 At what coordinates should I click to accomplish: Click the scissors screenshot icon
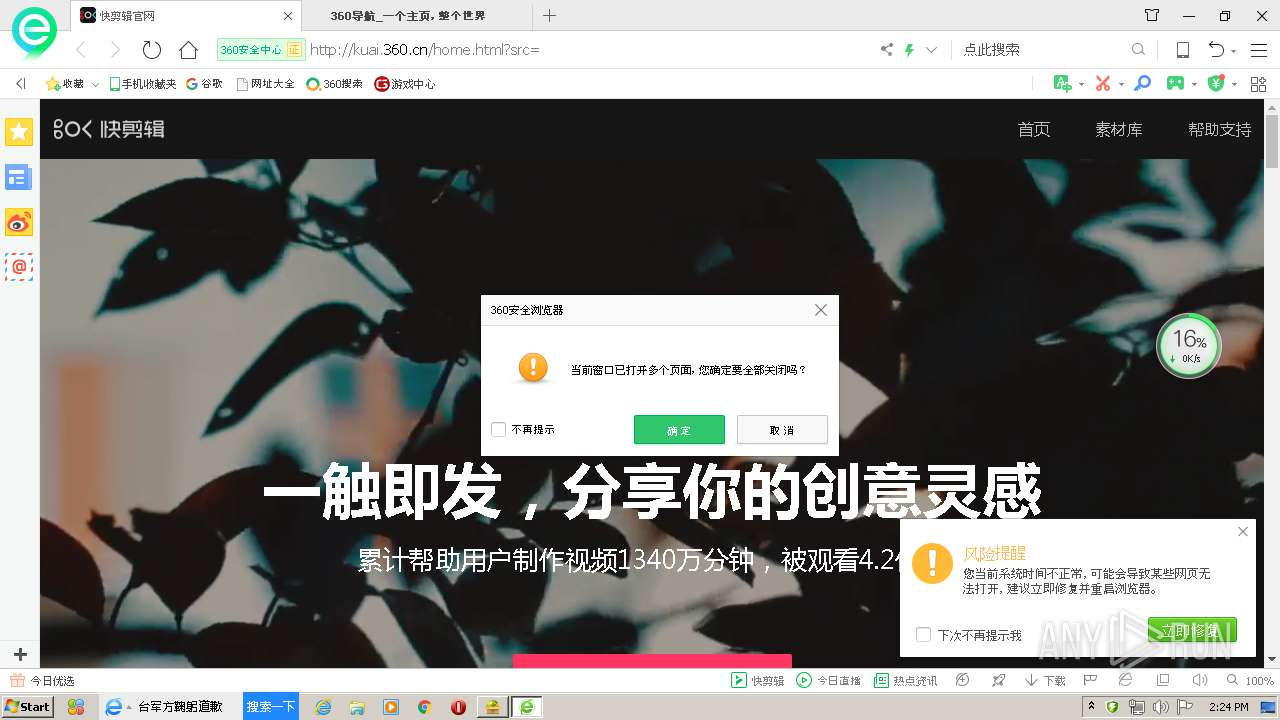coord(1103,83)
